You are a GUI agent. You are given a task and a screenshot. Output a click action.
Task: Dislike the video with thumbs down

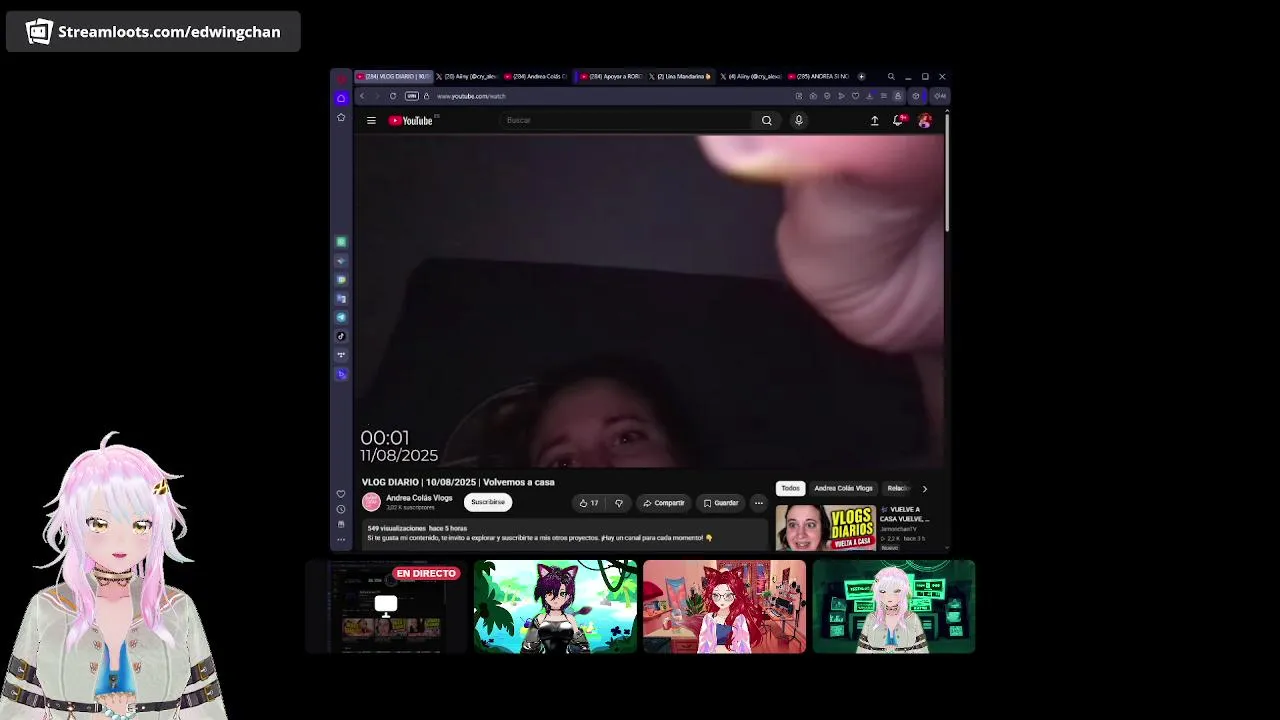618,503
